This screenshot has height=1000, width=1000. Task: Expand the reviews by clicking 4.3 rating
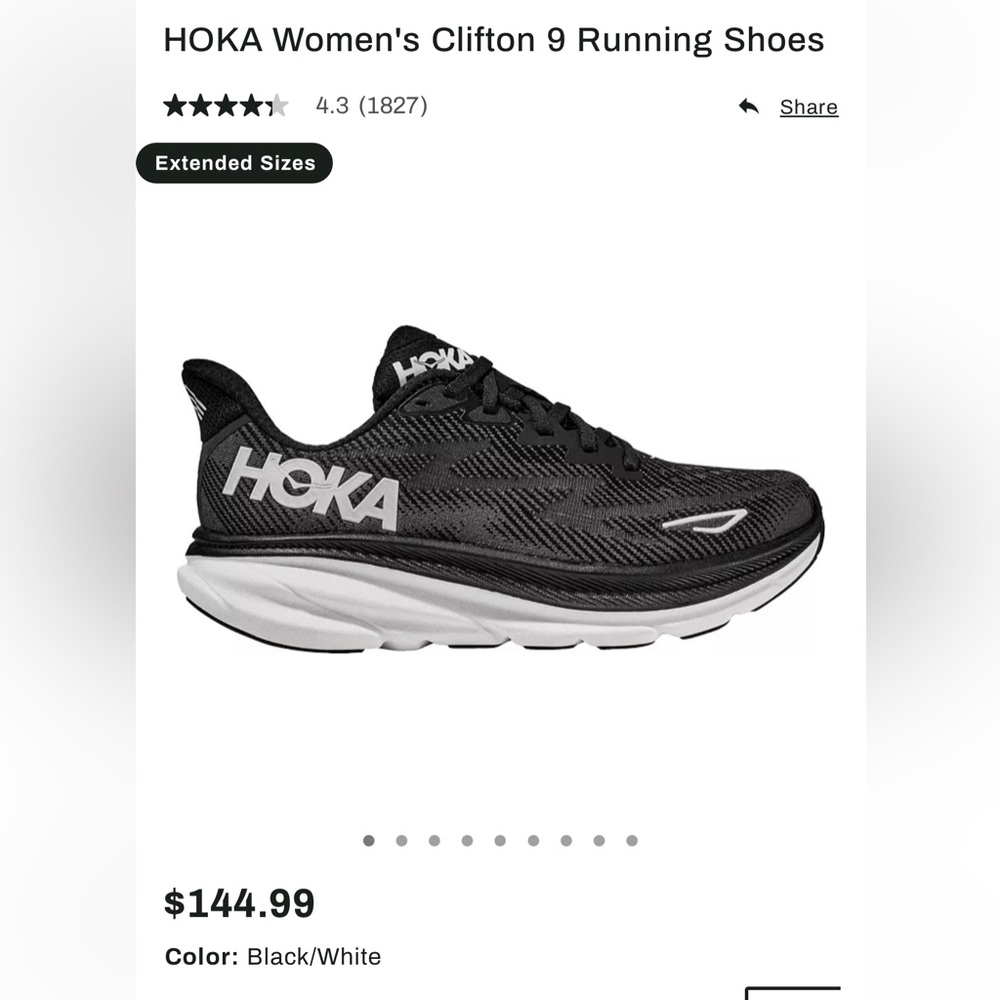[333, 104]
